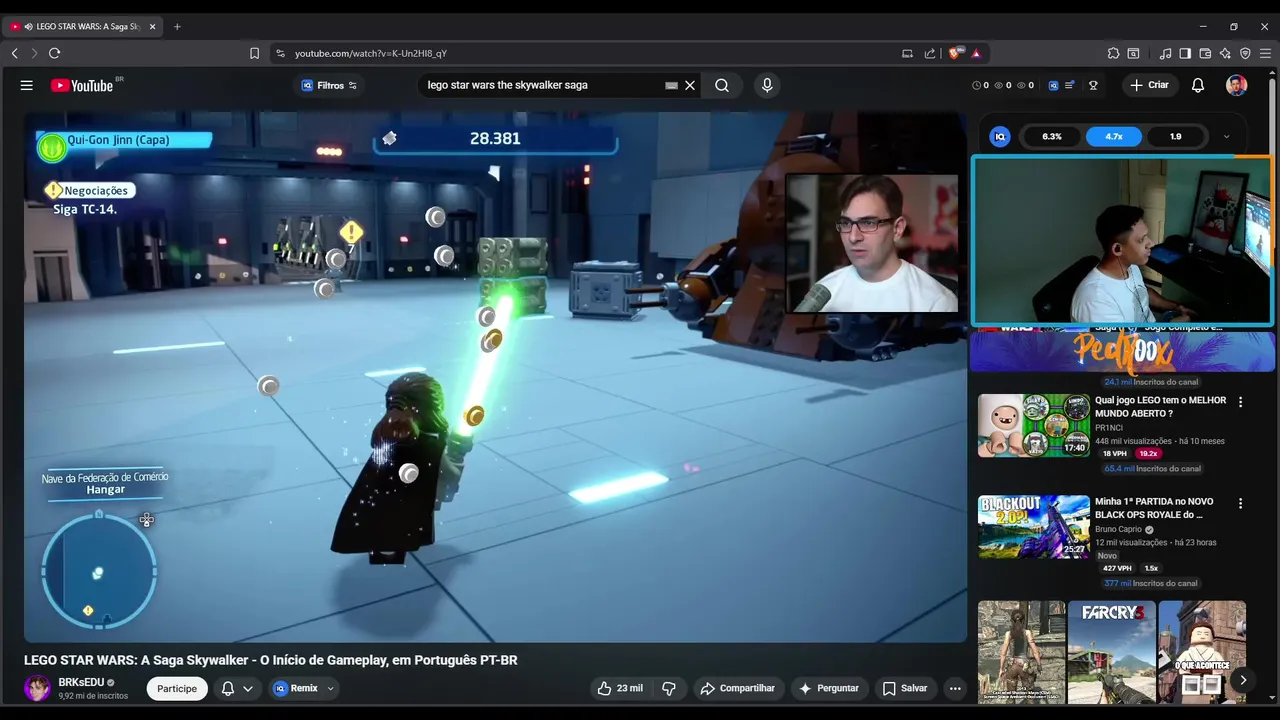Click the address bar URL
The image size is (1280, 720).
371,53
